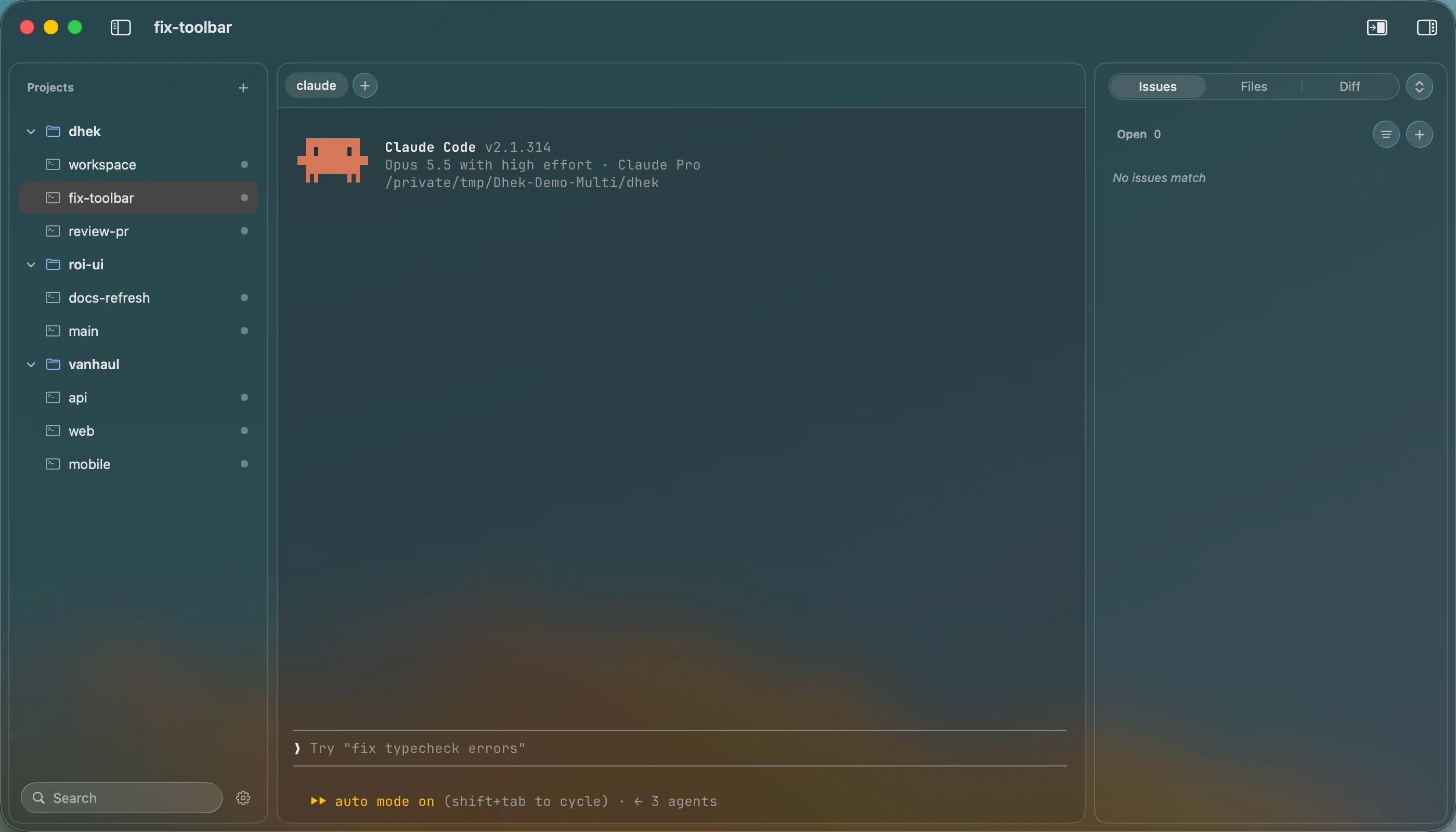Open settings gear near Search

[243, 798]
